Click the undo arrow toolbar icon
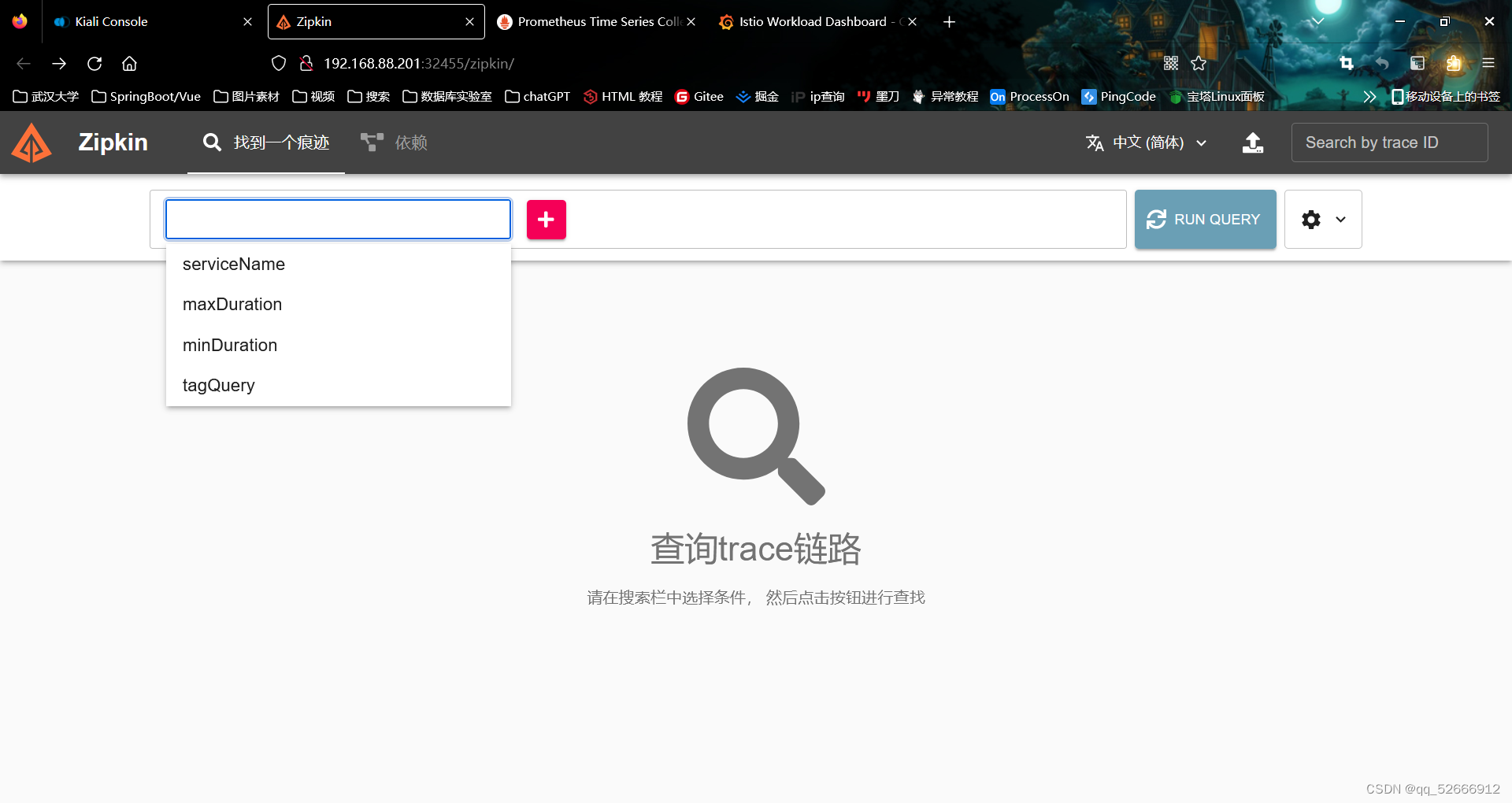Viewport: 1512px width, 803px height. coord(1382,64)
